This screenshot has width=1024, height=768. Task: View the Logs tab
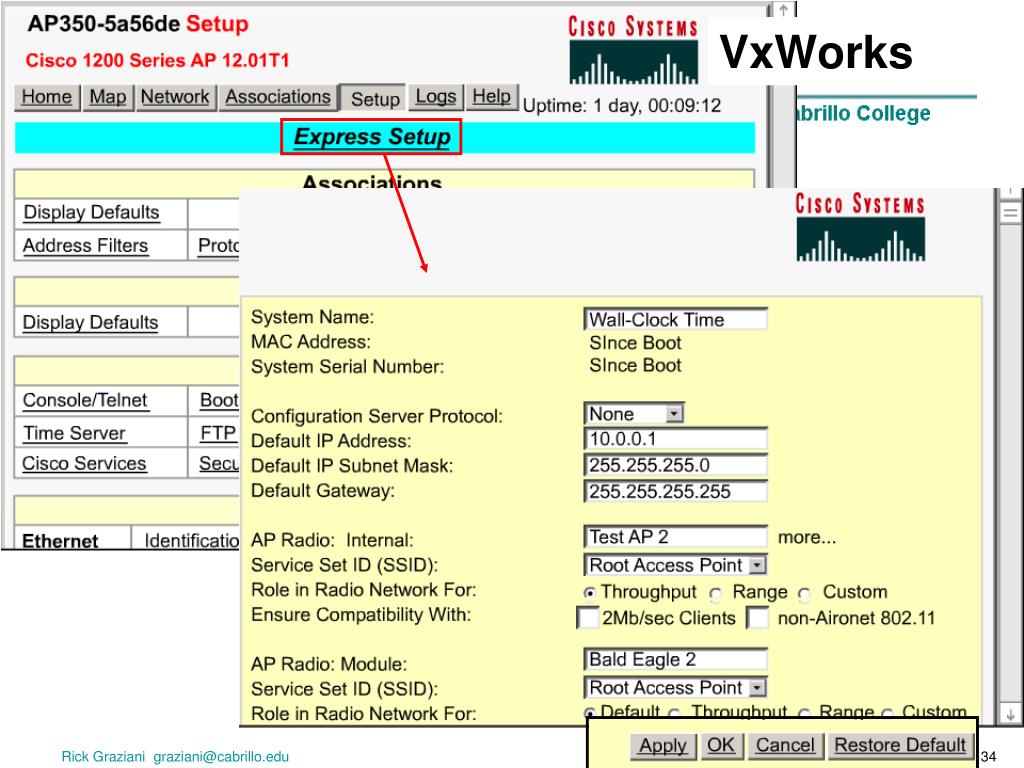pos(436,97)
